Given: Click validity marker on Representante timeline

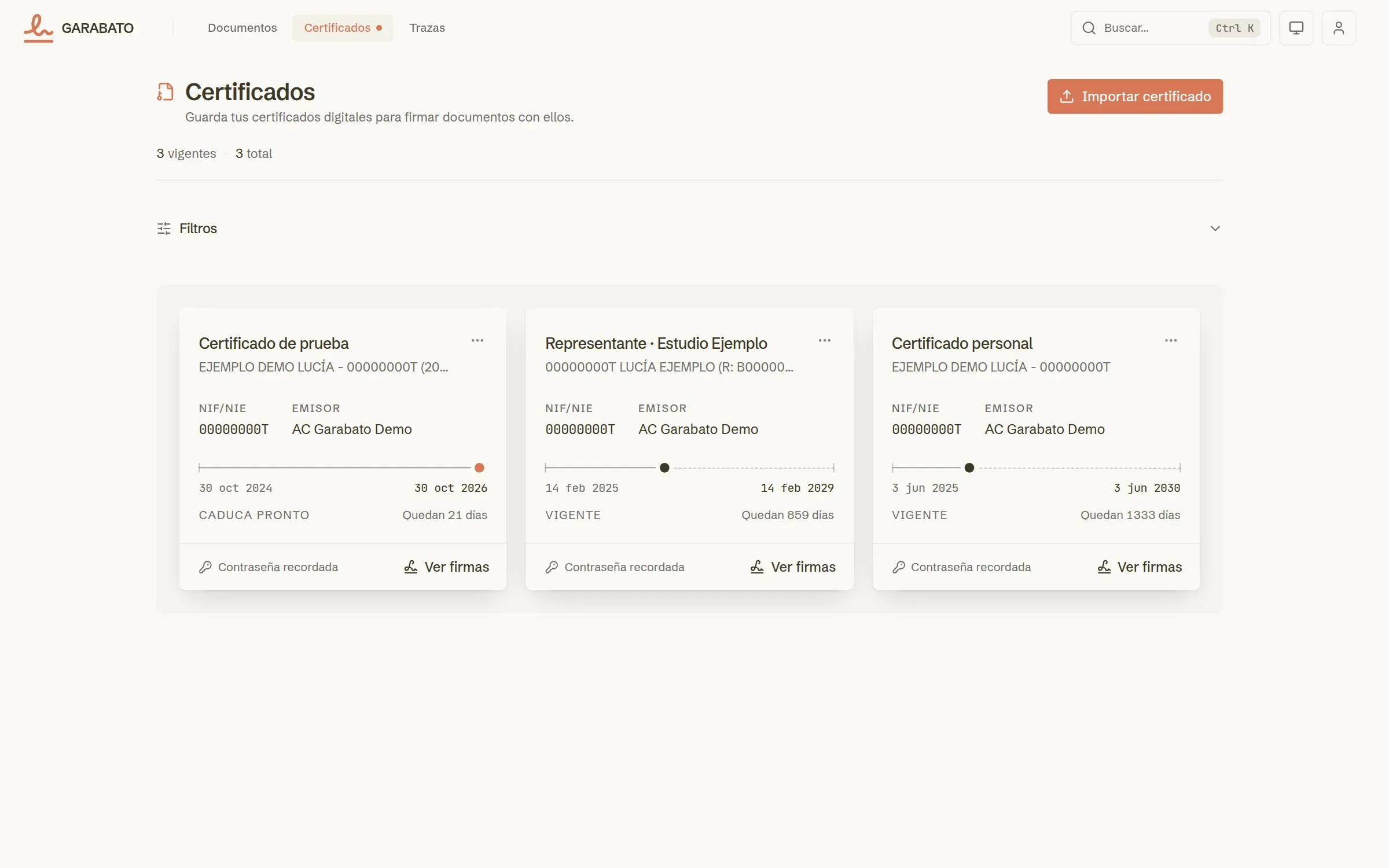Looking at the screenshot, I should (x=664, y=468).
